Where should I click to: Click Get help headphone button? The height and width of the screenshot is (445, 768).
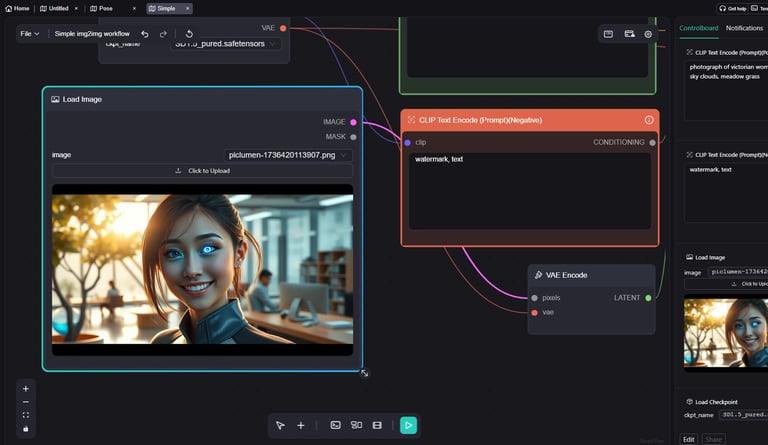(x=732, y=8)
